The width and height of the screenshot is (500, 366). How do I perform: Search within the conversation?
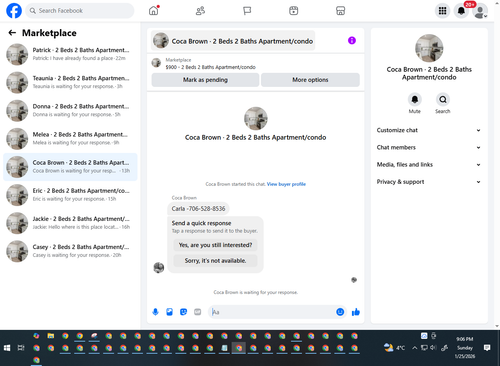(443, 99)
